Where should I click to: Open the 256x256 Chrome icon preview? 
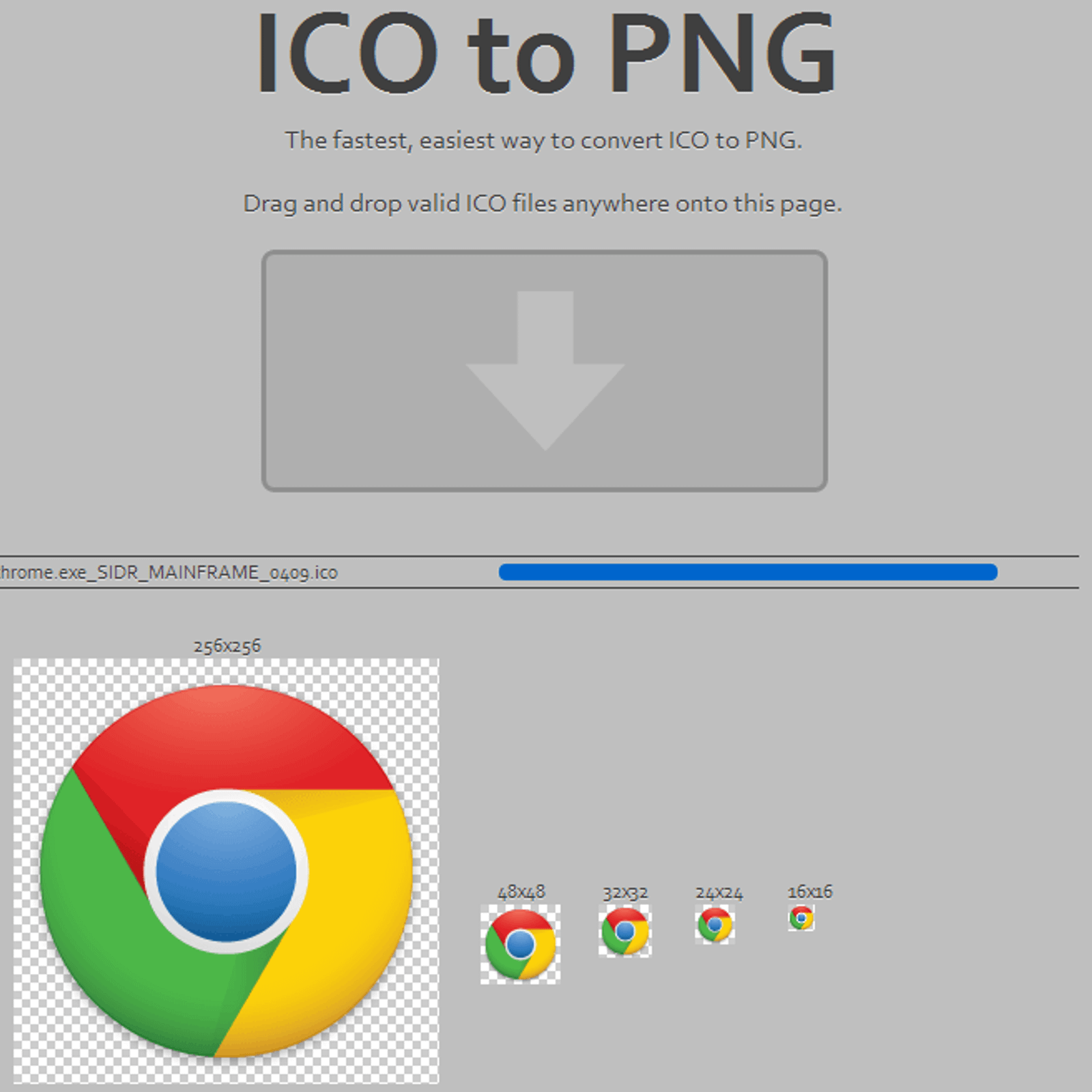(x=226, y=871)
